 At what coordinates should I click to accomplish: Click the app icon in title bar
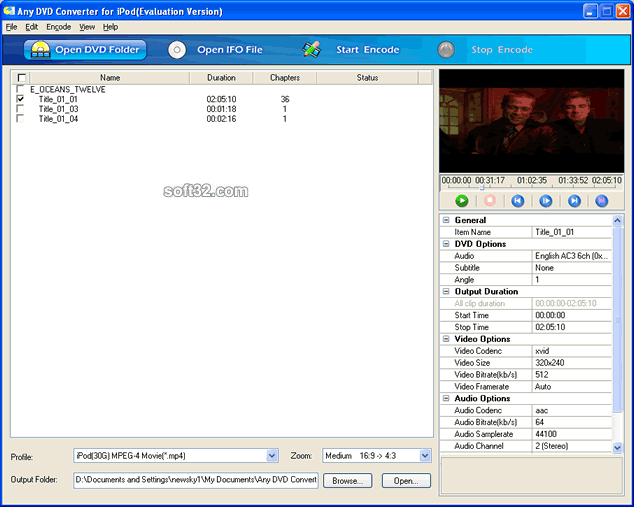point(8,11)
